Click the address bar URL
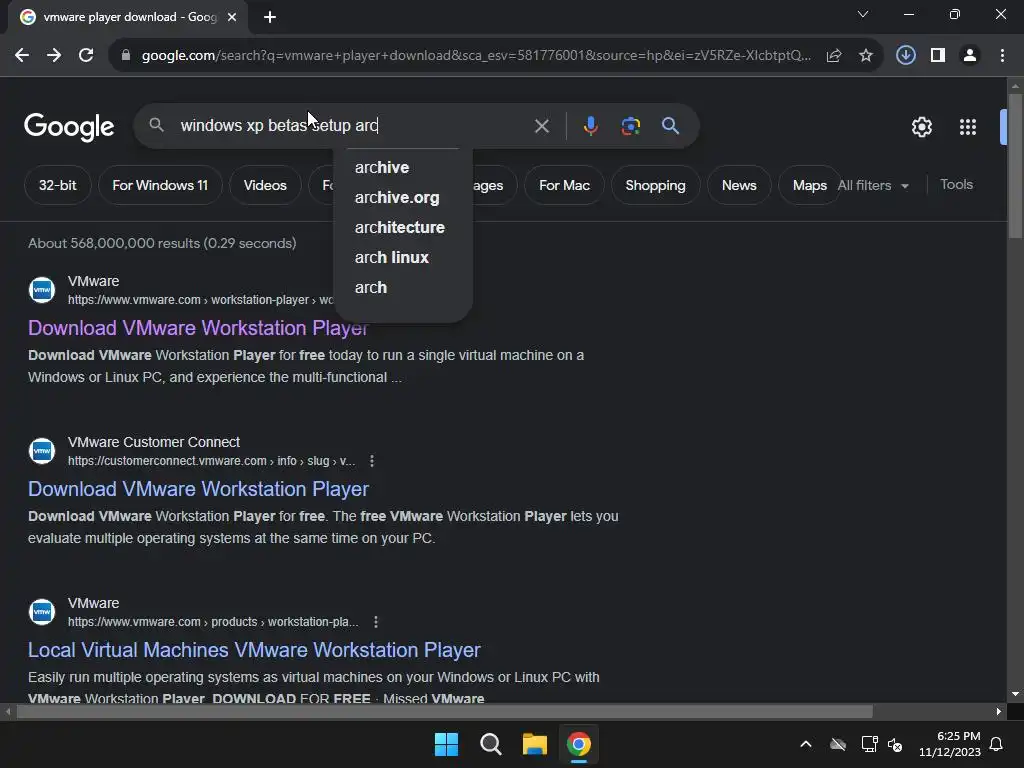The width and height of the screenshot is (1024, 768). click(476, 56)
